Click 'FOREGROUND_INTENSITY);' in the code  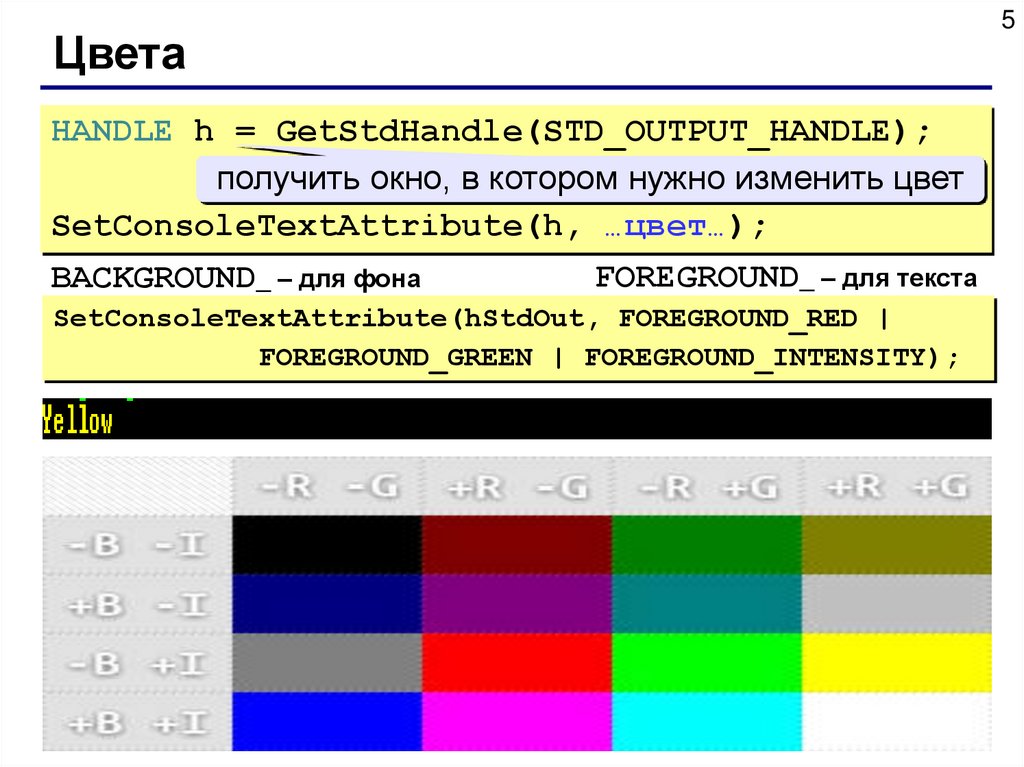point(771,358)
